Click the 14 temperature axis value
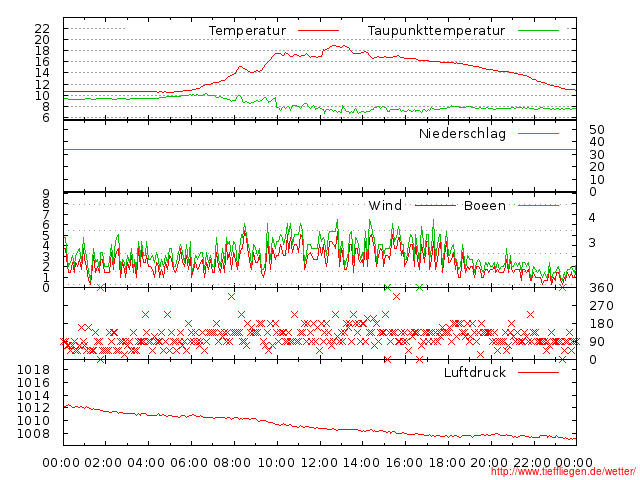Viewport: 640px width, 480px height. point(42,73)
